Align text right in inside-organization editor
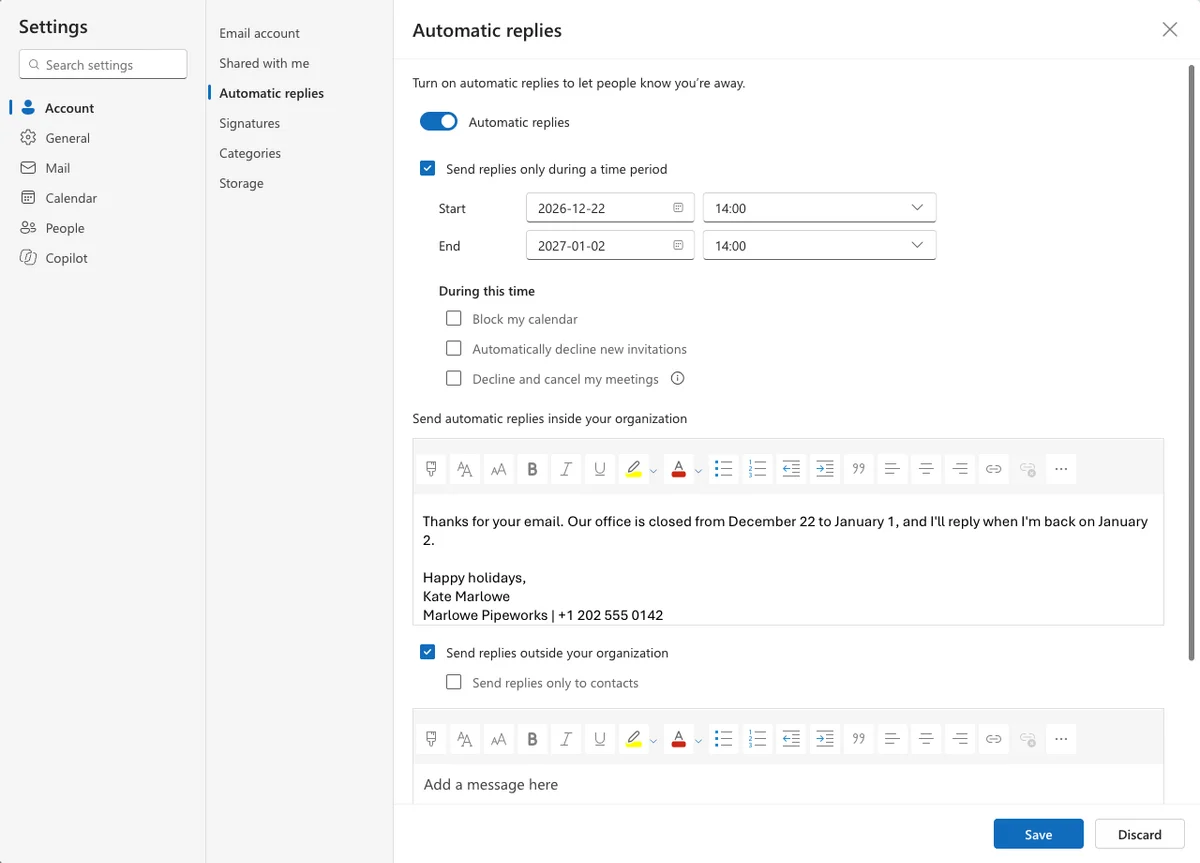 tap(960, 468)
